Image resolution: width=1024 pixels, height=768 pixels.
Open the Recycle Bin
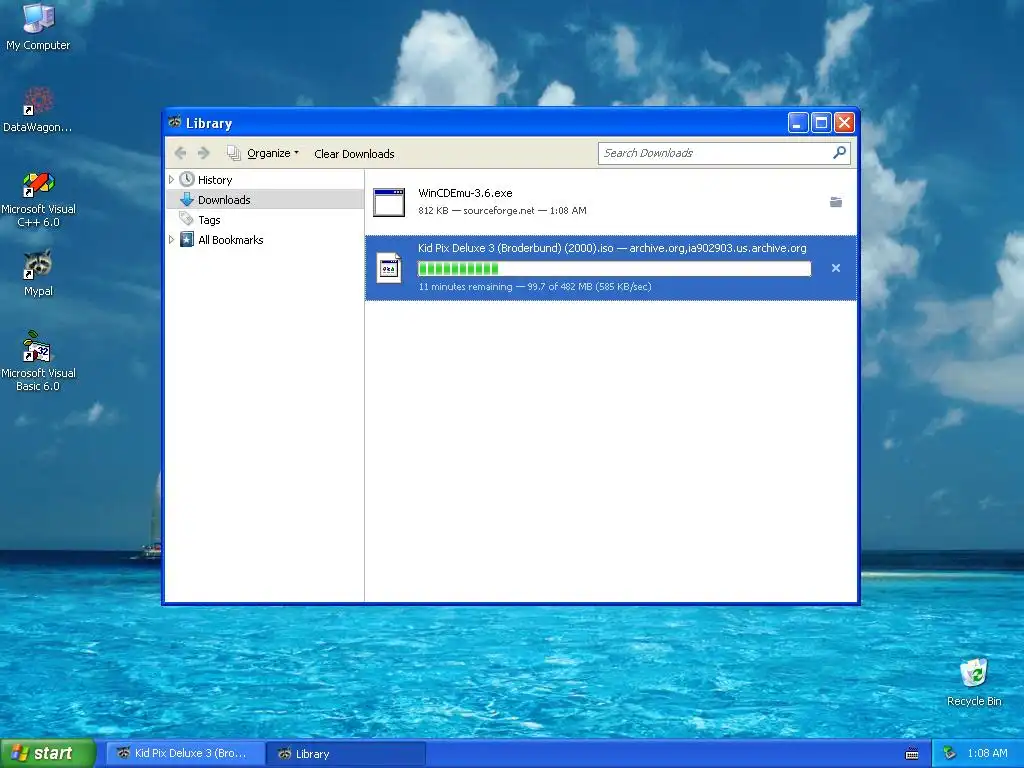[974, 682]
